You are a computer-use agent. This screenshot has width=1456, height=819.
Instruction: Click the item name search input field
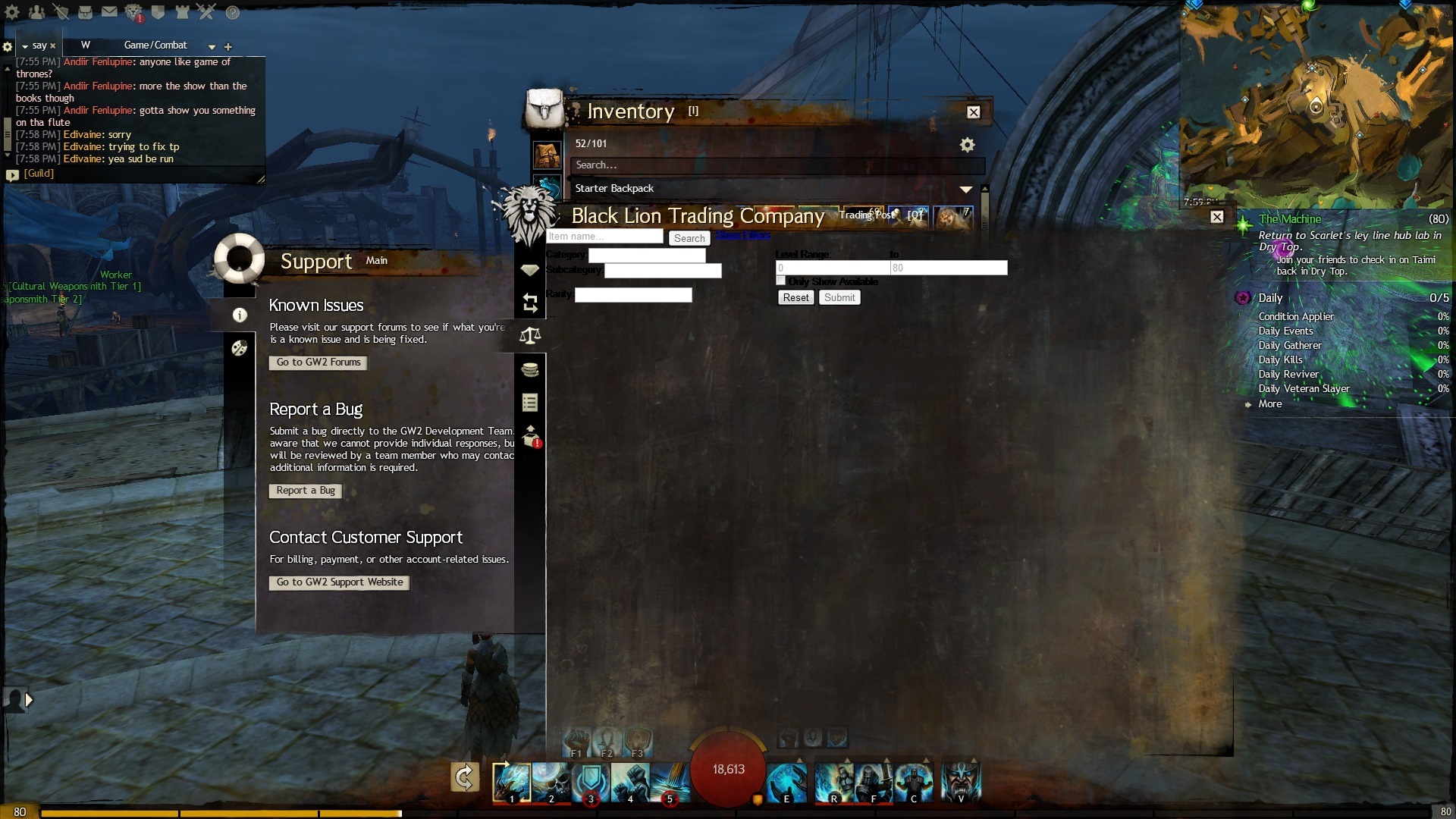click(x=604, y=236)
